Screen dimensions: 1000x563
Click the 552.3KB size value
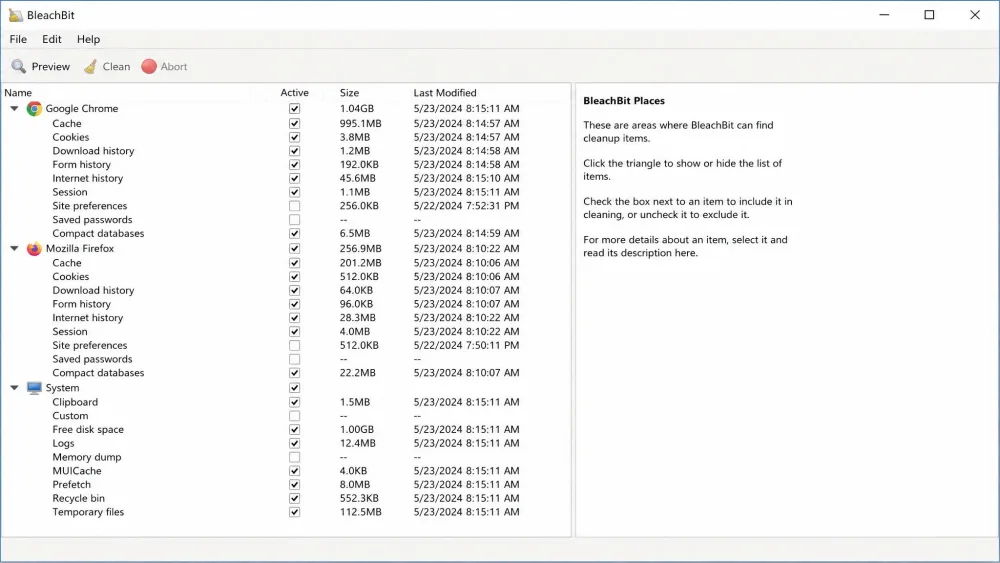click(359, 499)
